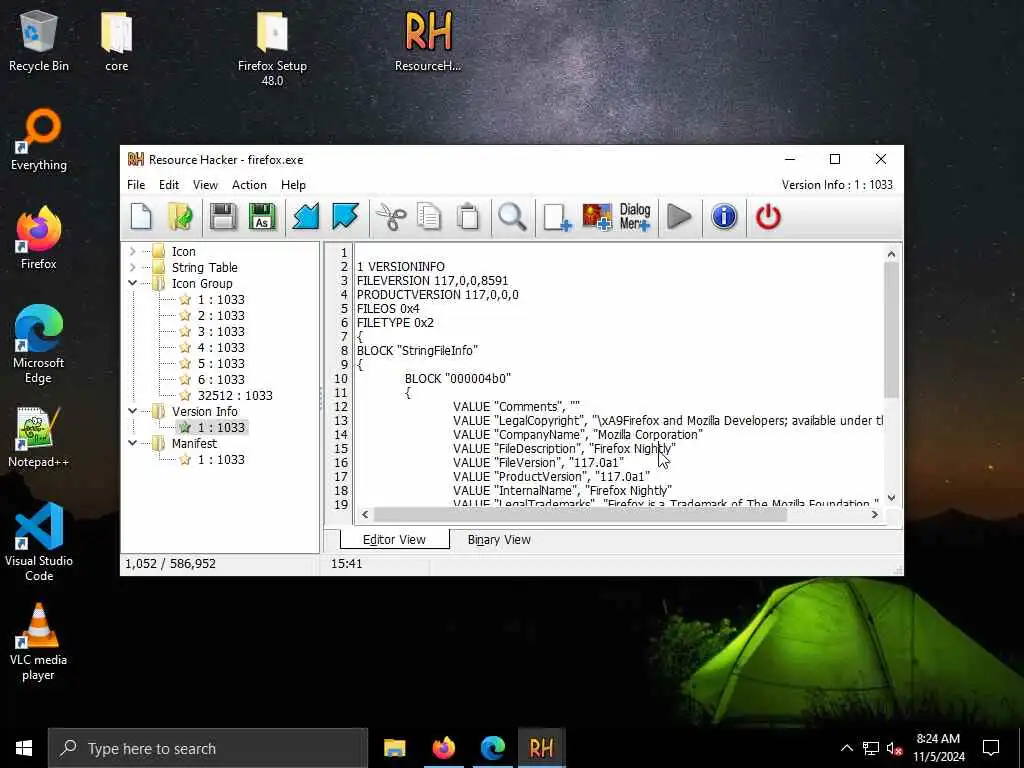1024x768 pixels.
Task: Show hidden system tray icons chevron
Action: pos(846,748)
